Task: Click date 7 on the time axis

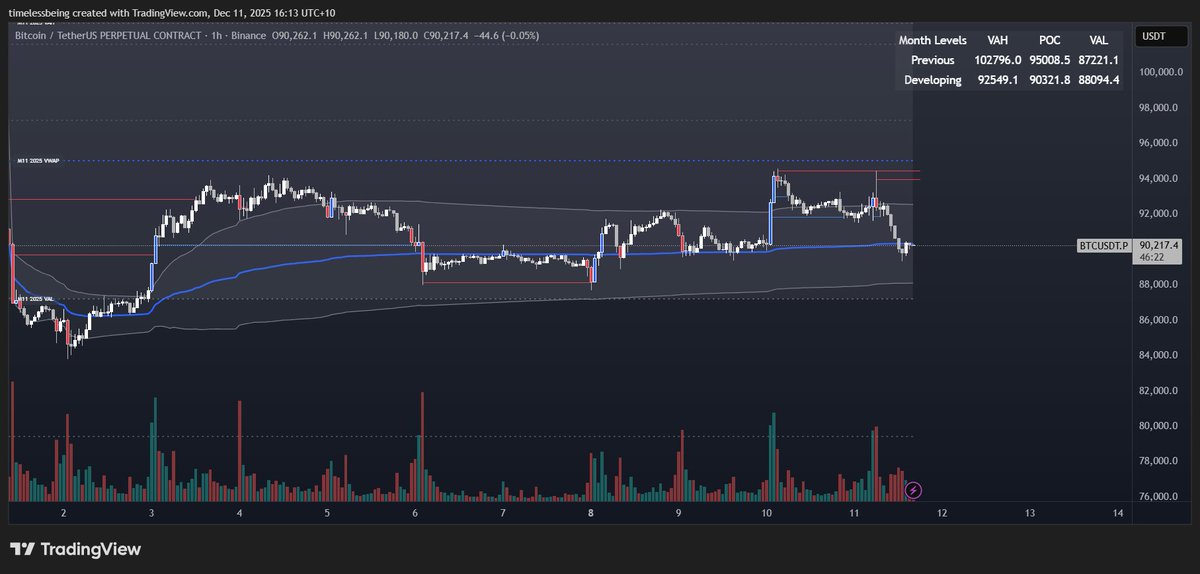Action: 503,513
